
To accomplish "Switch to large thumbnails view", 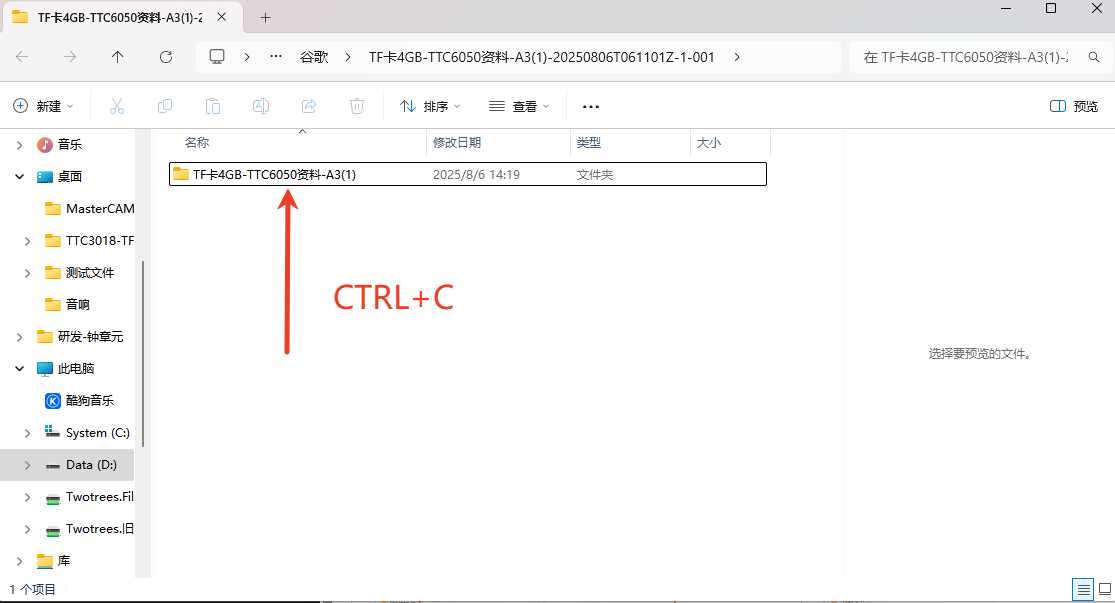I will click(x=1105, y=589).
